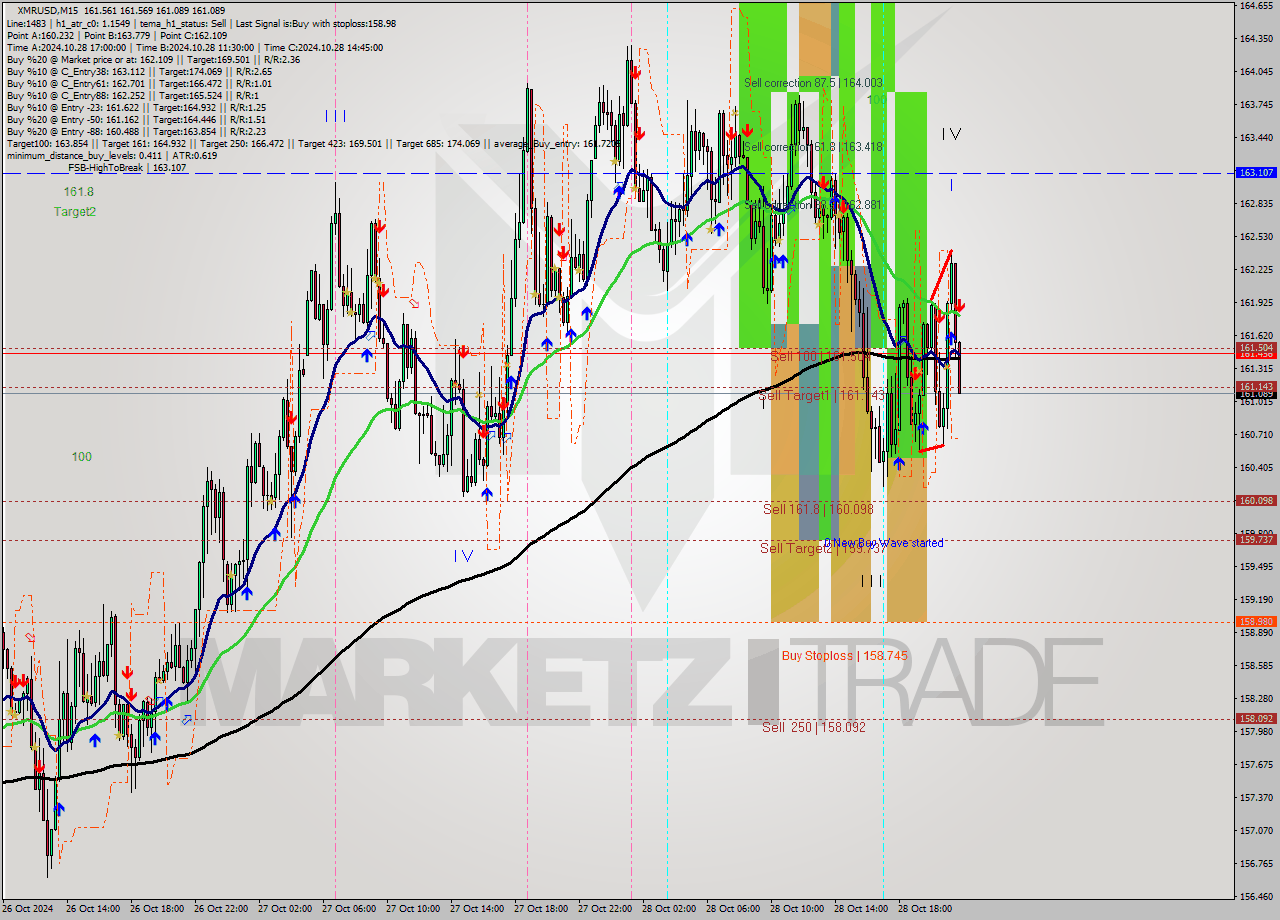Screen dimensions: 1280x920
Task: Click the 164.045 price axis value
Action: coord(1256,71)
